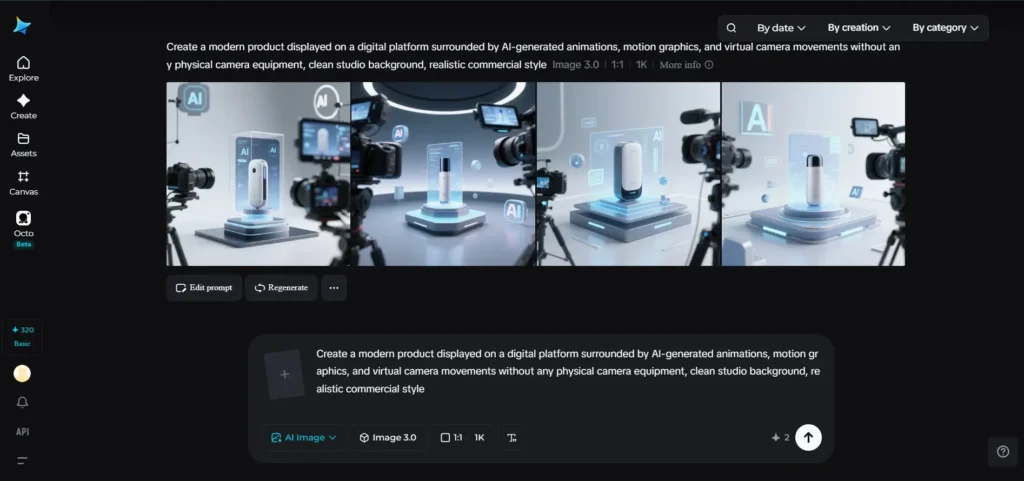Open the Create section
The height and width of the screenshot is (481, 1024).
pyautogui.click(x=24, y=107)
